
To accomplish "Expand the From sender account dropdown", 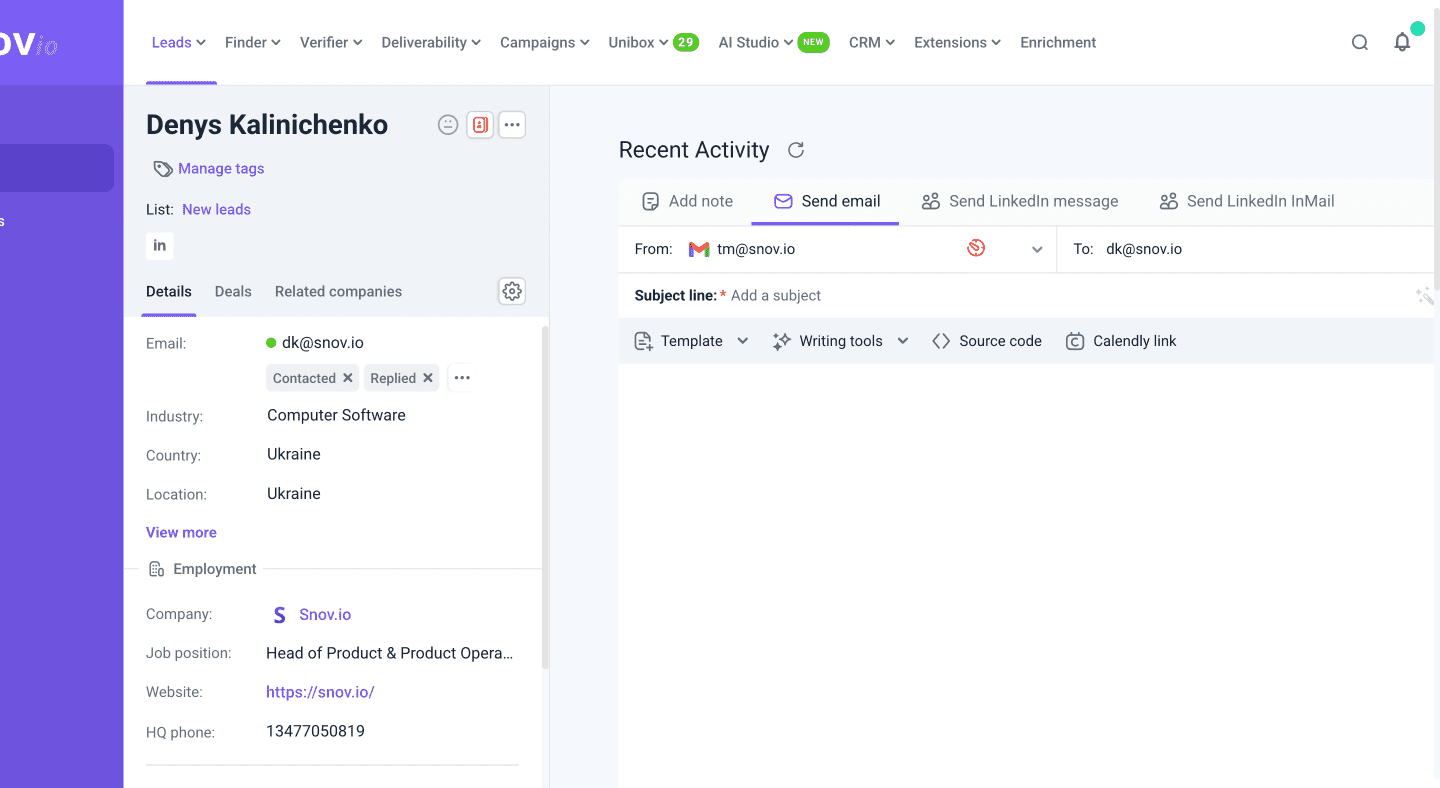I will pyautogui.click(x=1037, y=250).
